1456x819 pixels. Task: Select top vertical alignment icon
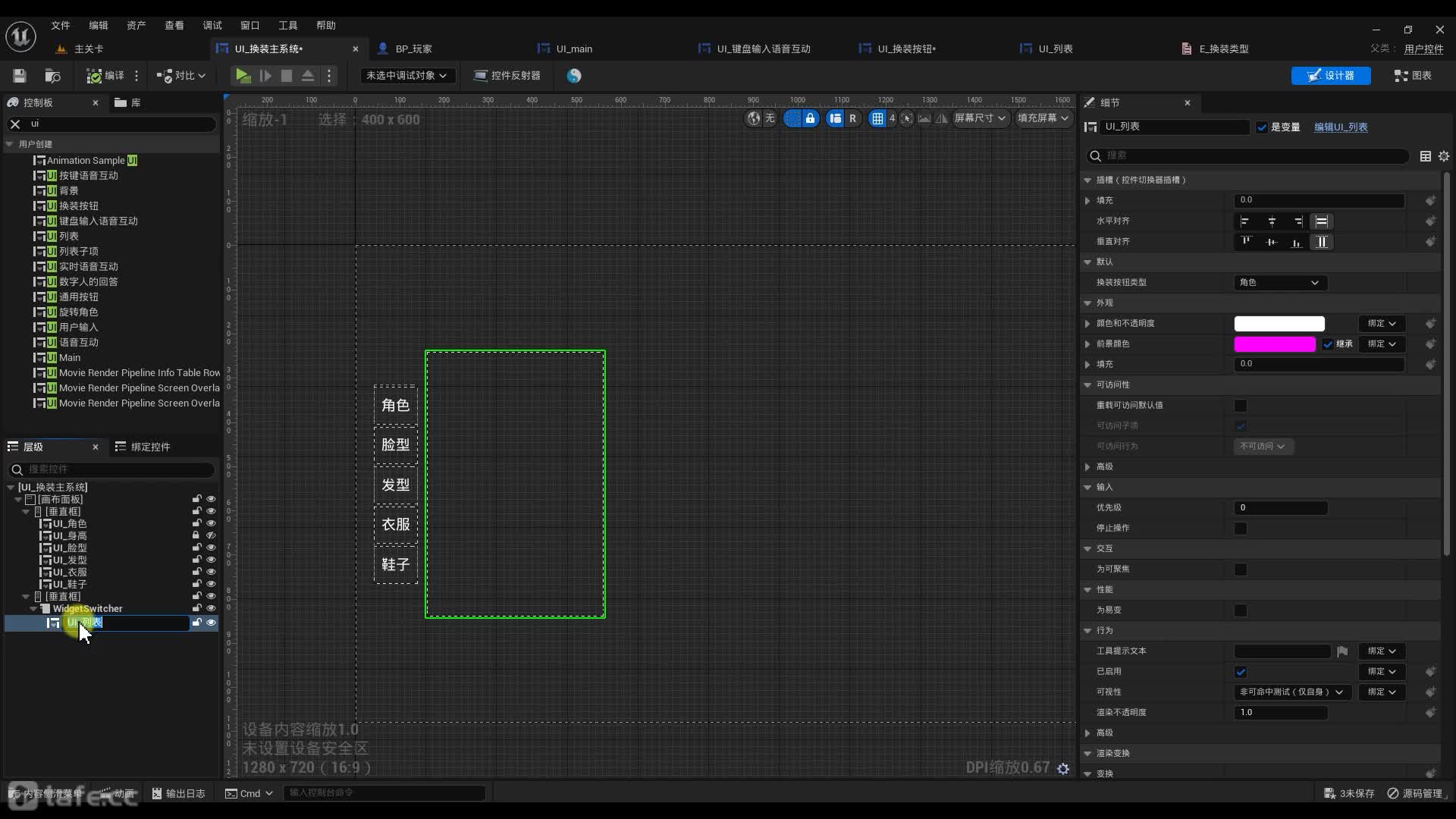coord(1246,242)
